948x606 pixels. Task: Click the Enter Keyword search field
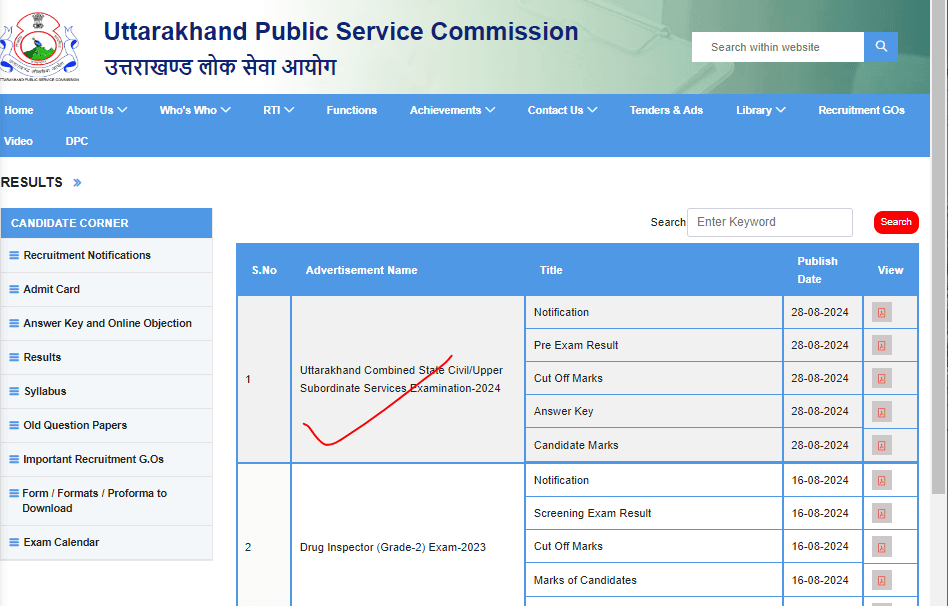tap(769, 222)
